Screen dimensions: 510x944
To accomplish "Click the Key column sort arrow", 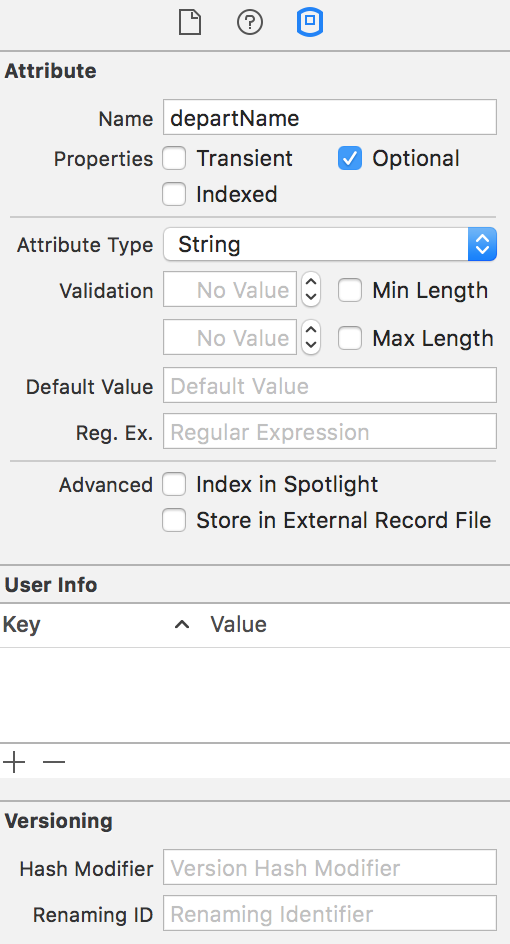I will 182,624.
